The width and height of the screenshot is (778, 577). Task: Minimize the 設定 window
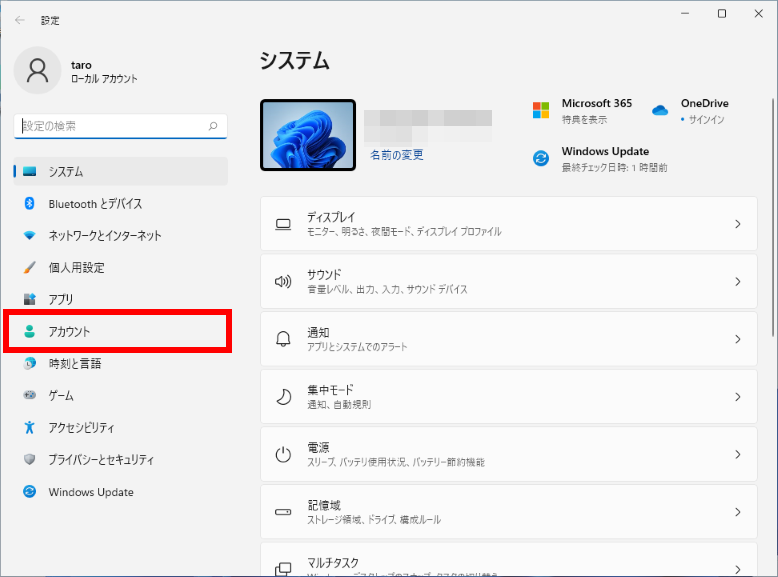(685, 13)
